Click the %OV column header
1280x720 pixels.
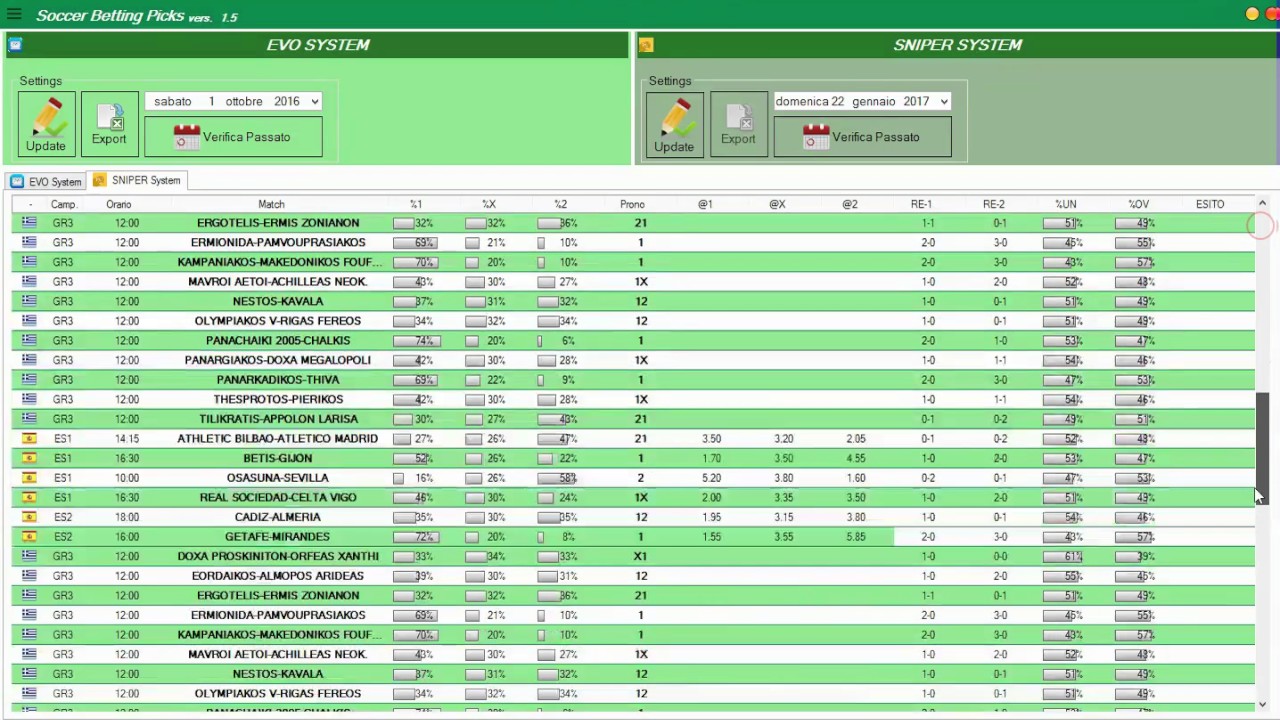(1138, 204)
